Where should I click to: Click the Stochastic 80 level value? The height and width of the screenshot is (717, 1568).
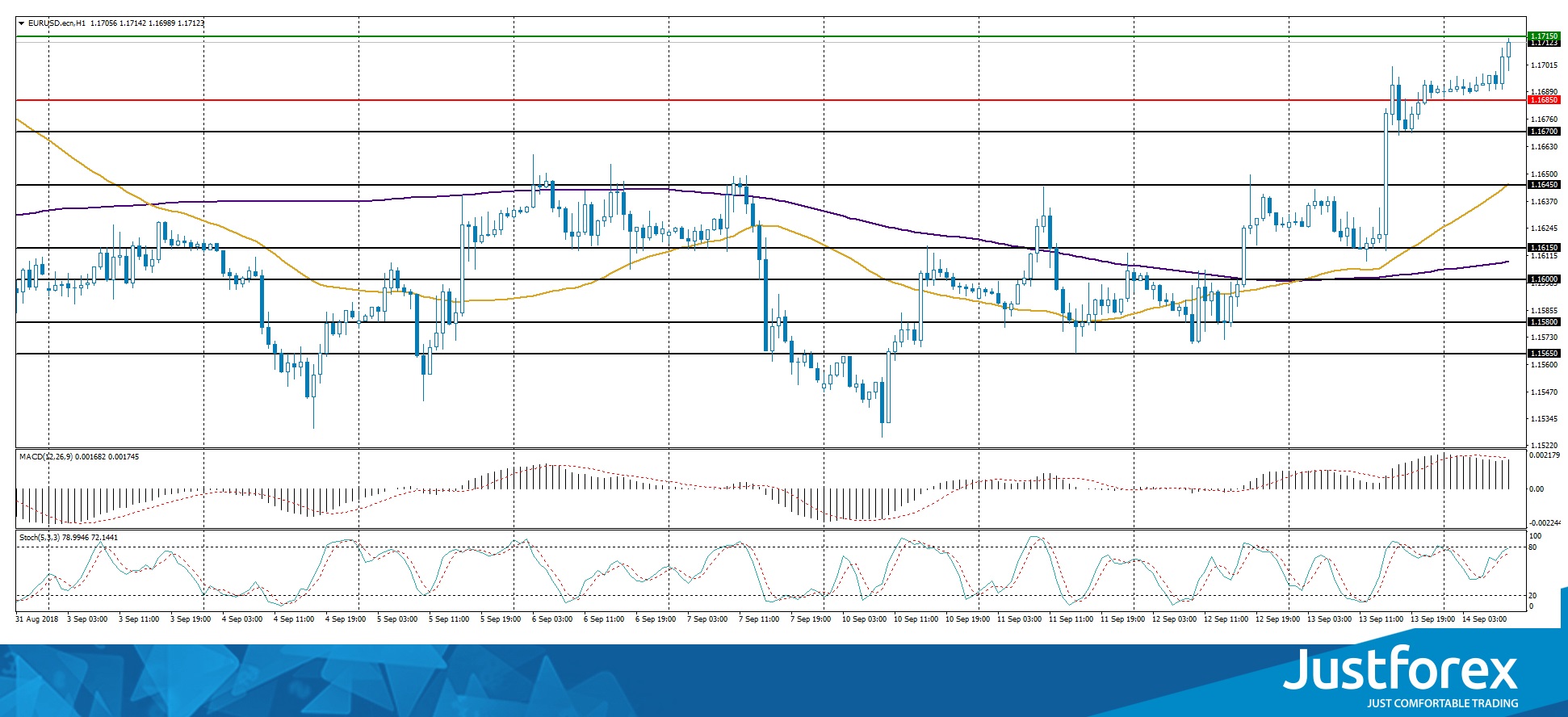click(1532, 547)
